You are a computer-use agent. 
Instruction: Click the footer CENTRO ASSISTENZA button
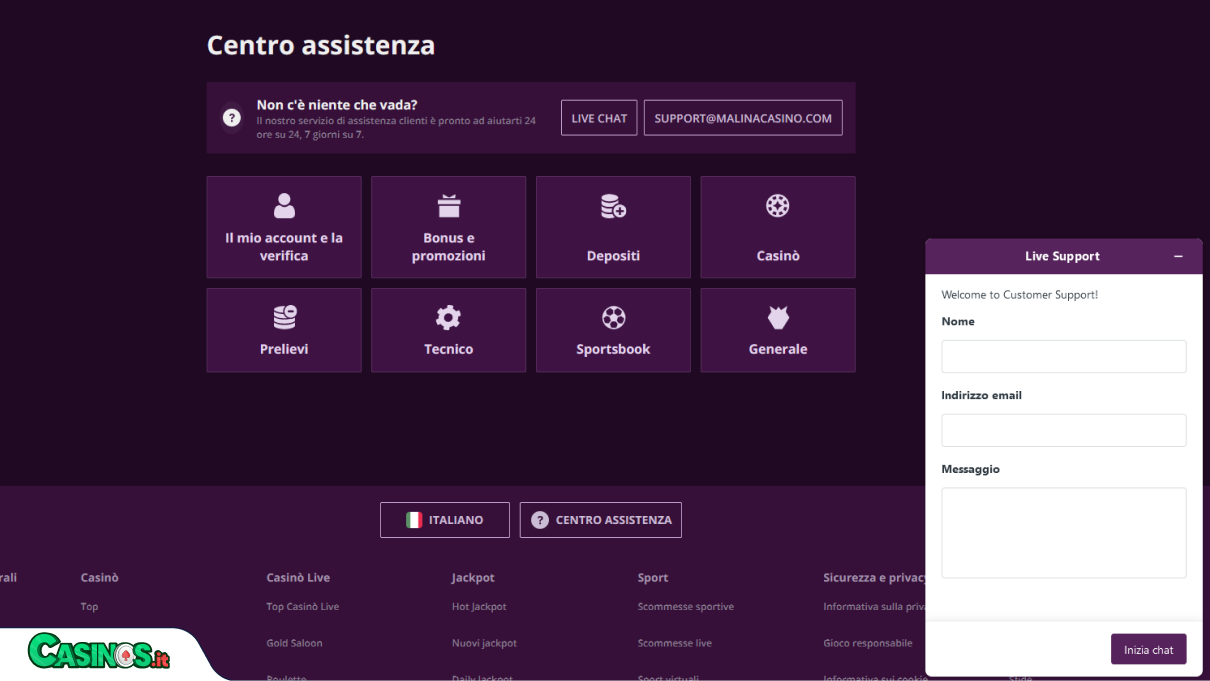601,520
